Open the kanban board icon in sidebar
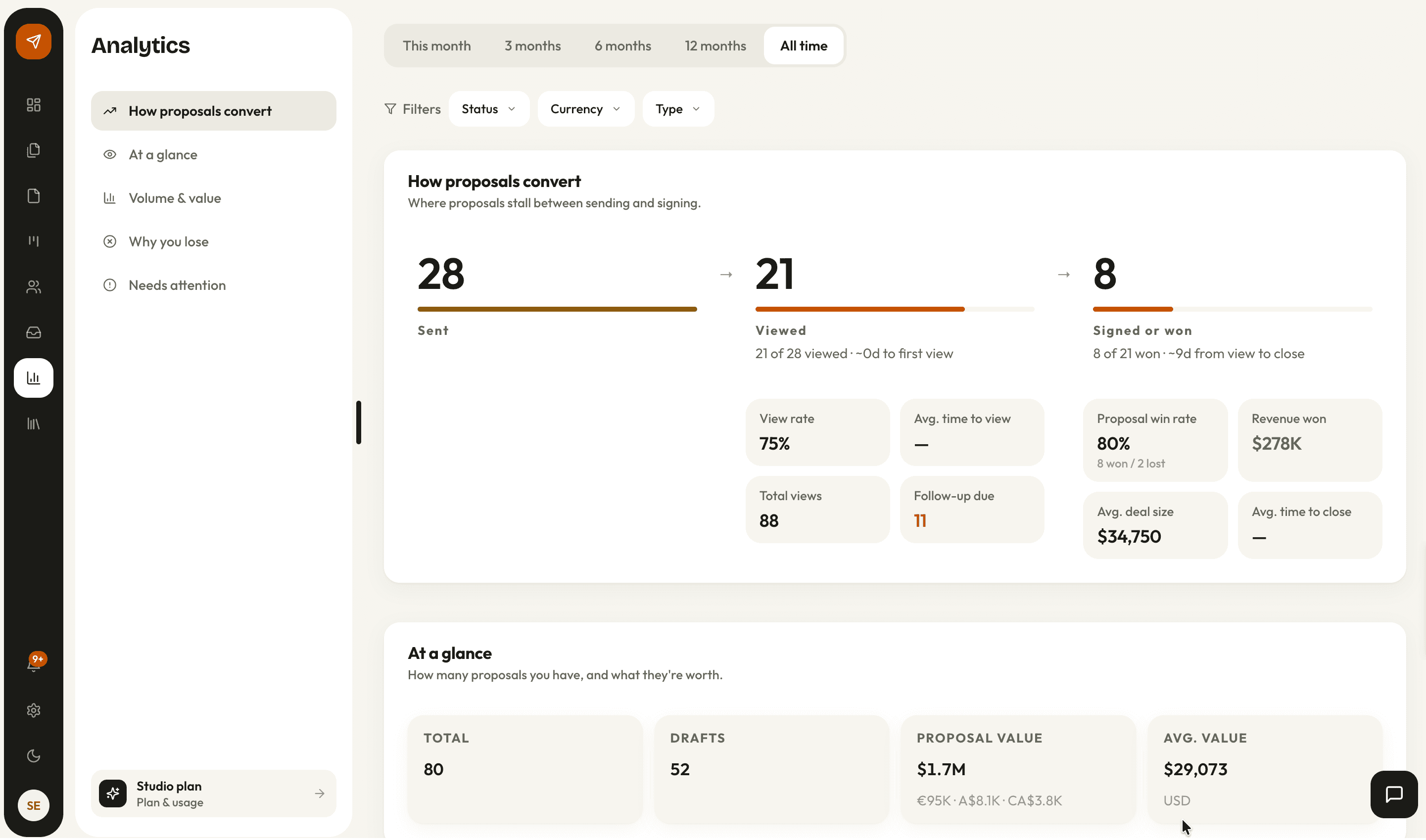 pyautogui.click(x=34, y=241)
